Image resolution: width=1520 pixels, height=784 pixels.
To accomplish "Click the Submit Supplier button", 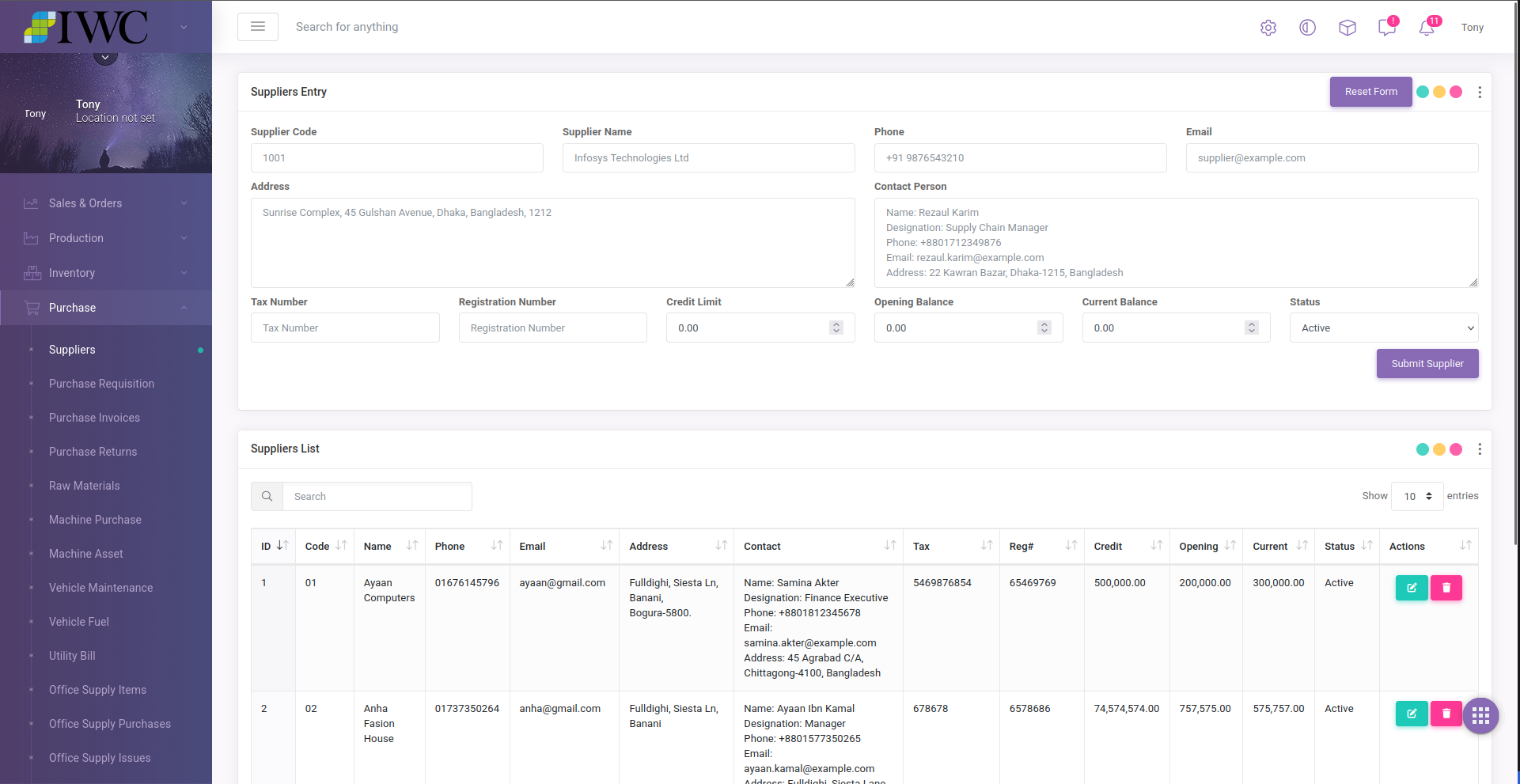I will click(x=1427, y=364).
